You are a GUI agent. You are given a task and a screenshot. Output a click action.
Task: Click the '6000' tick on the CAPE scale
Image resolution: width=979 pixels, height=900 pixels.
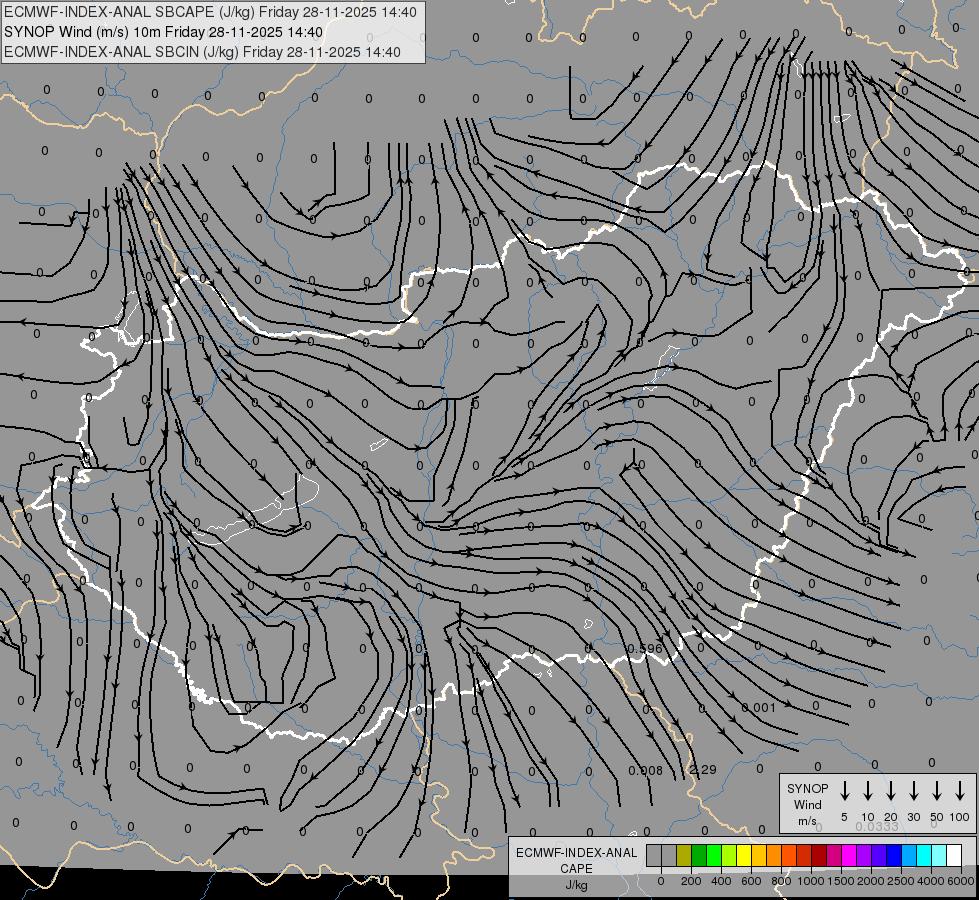click(961, 881)
